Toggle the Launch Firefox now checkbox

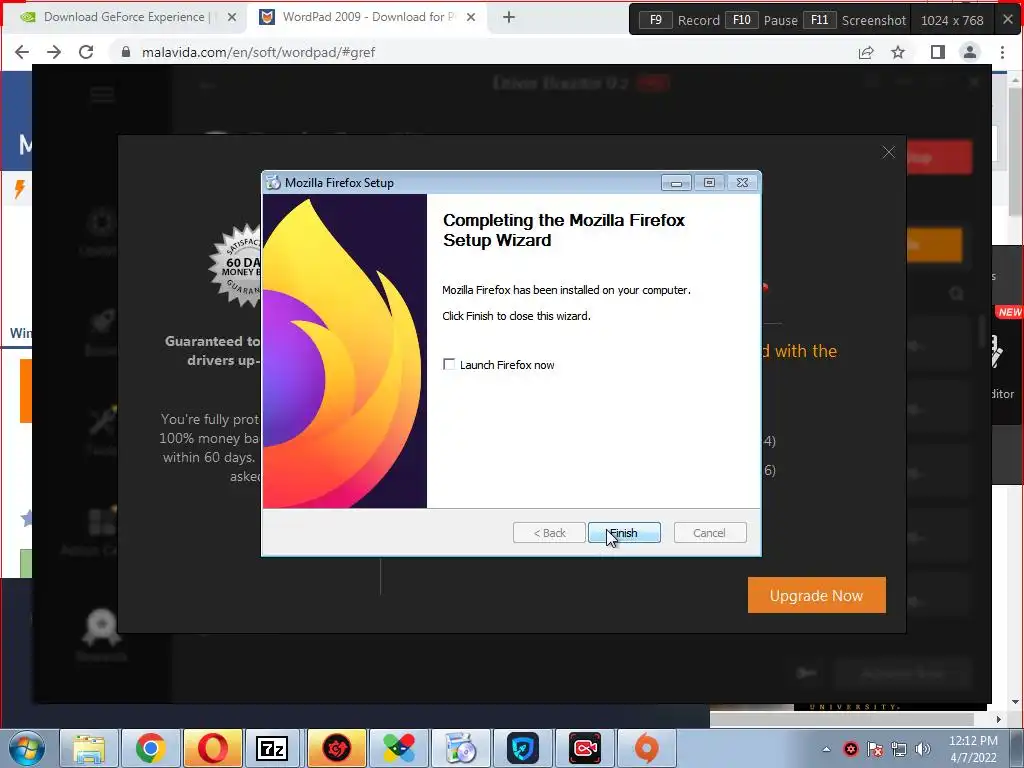pyautogui.click(x=449, y=364)
